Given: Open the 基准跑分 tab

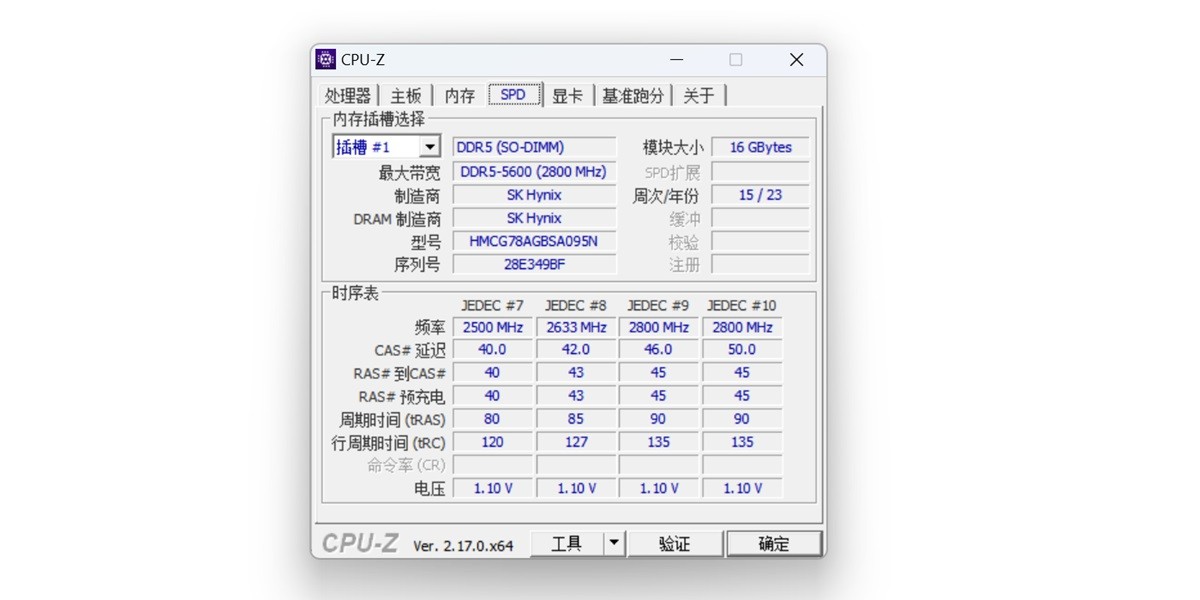Looking at the screenshot, I should tap(633, 93).
